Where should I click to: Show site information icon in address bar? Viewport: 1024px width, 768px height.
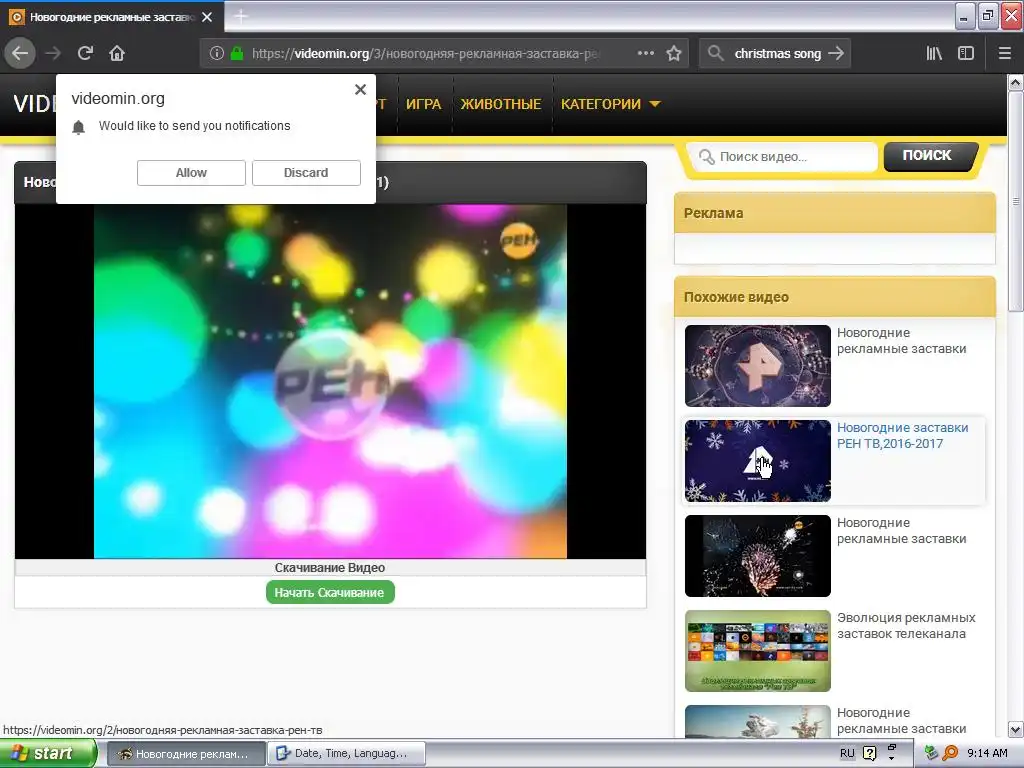[217, 54]
